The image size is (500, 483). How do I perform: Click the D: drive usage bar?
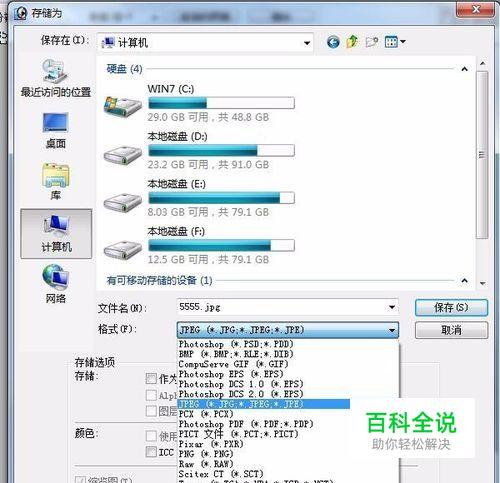pyautogui.click(x=221, y=150)
